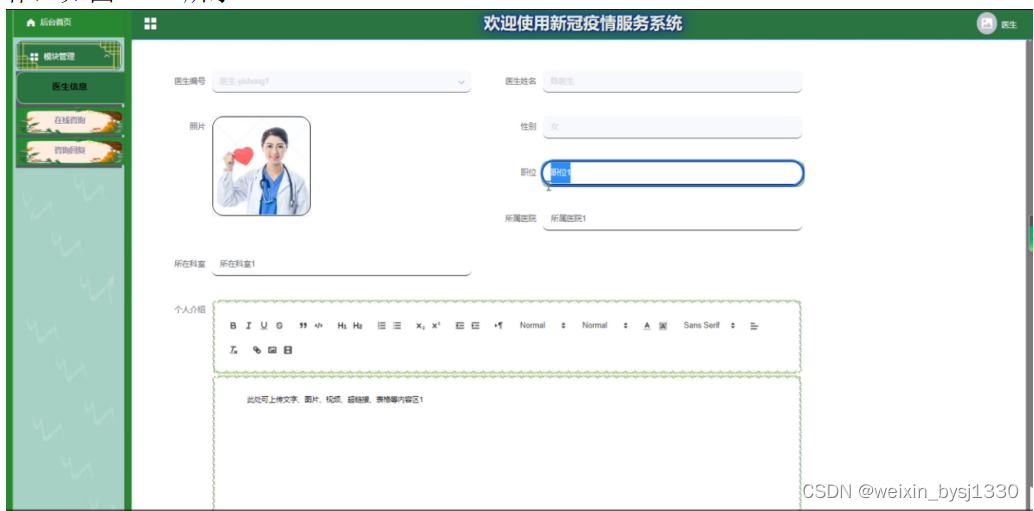This screenshot has height=511, width=1034.
Task: Click the 所在科室 input field
Action: click(342, 264)
